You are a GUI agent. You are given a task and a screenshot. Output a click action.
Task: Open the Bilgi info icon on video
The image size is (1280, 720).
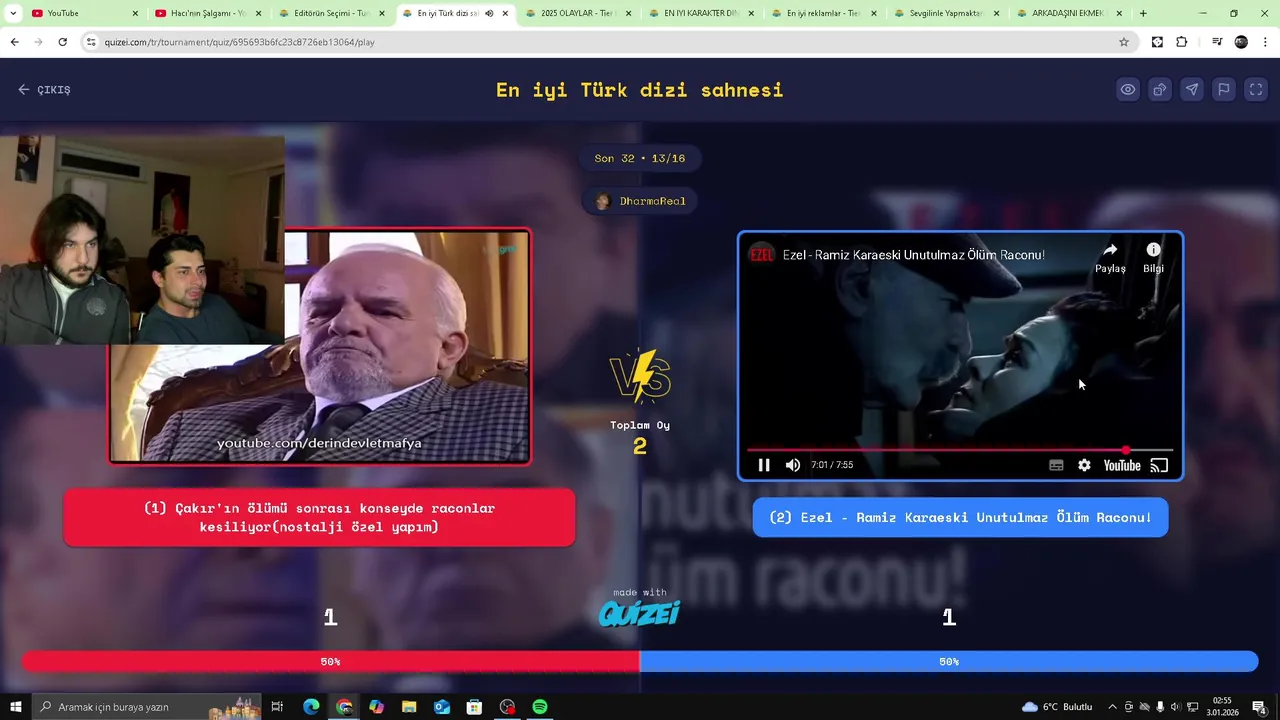pyautogui.click(x=1153, y=257)
